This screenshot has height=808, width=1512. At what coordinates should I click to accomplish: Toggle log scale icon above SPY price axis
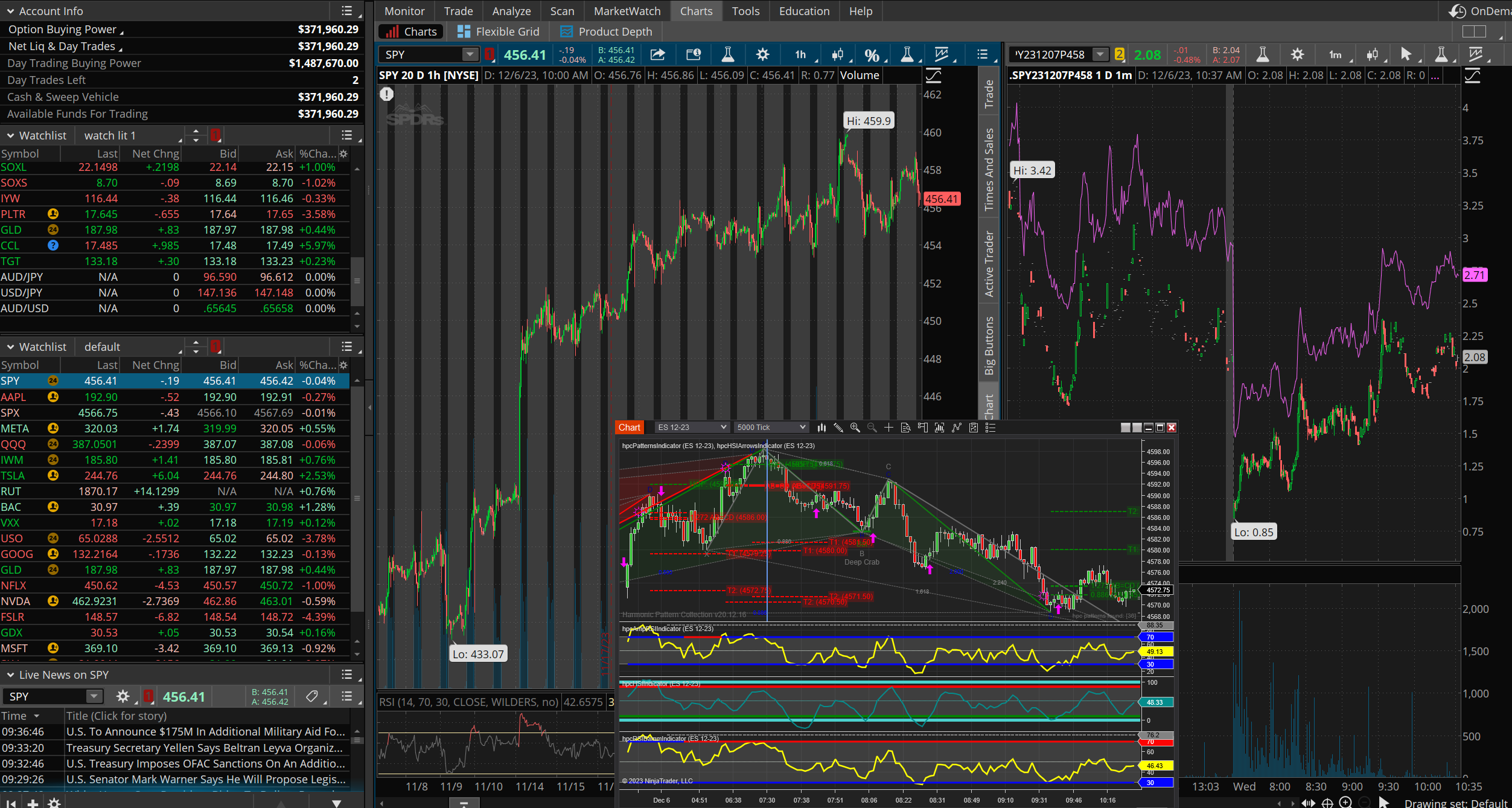(x=933, y=75)
